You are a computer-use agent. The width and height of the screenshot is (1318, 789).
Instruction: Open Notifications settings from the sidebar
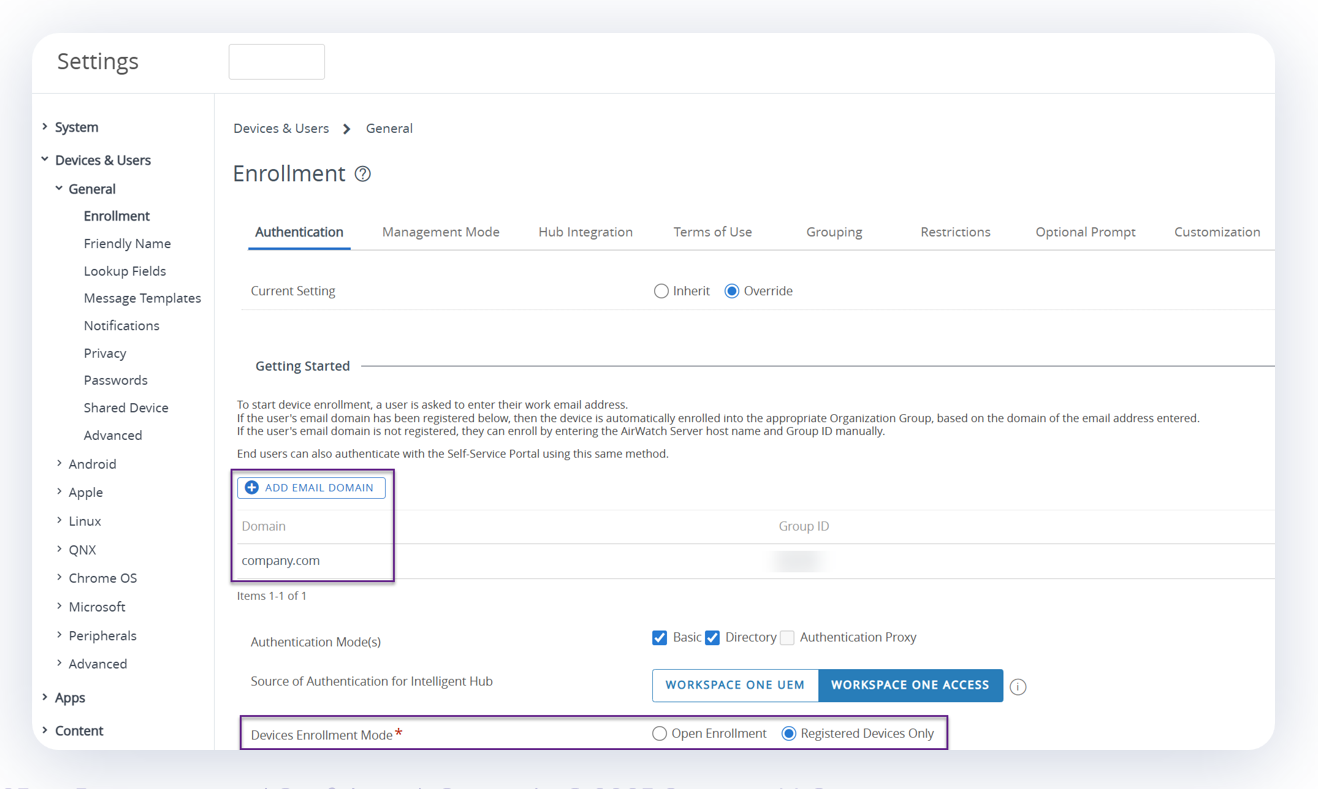(x=121, y=325)
